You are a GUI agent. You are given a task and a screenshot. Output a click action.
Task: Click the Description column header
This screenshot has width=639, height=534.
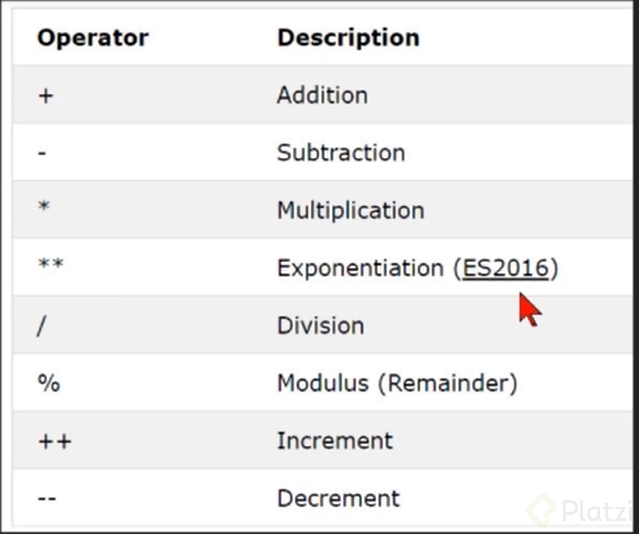(348, 38)
